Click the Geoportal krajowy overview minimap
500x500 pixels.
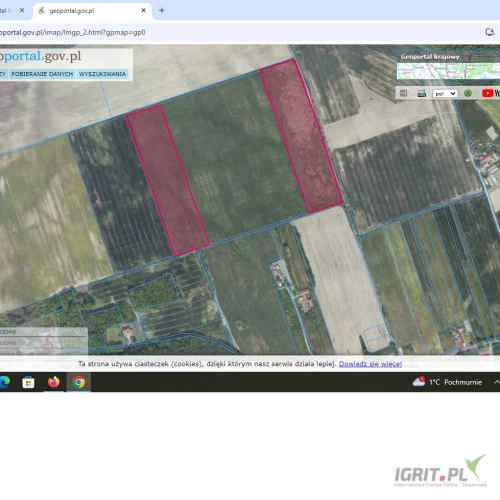pyautogui.click(x=448, y=71)
